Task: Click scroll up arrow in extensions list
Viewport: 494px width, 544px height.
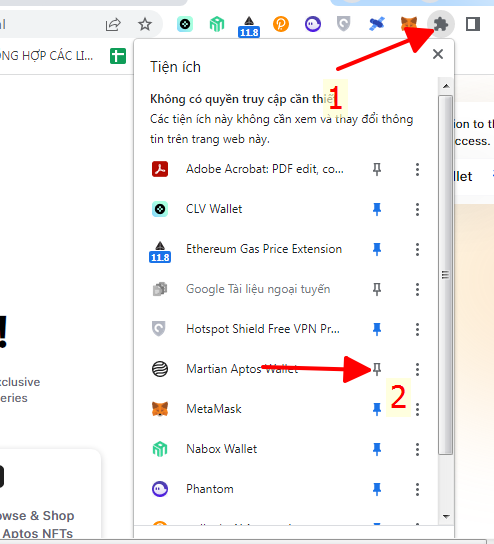Action: click(446, 86)
